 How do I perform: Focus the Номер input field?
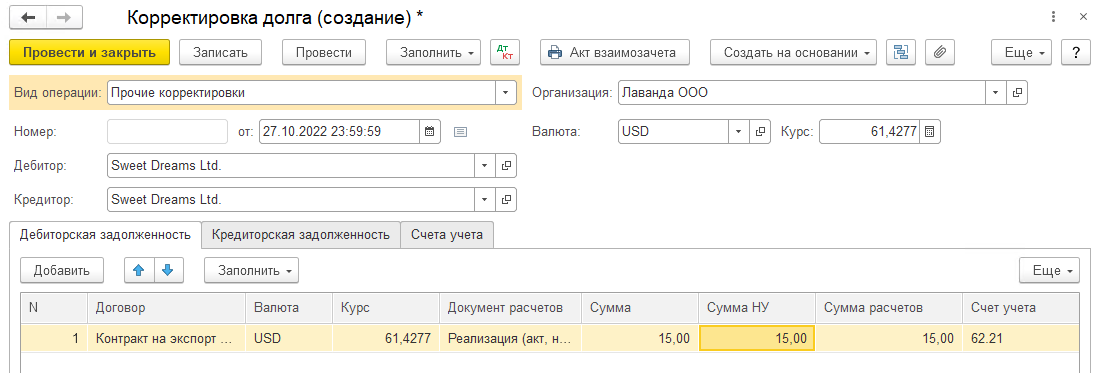pos(168,131)
